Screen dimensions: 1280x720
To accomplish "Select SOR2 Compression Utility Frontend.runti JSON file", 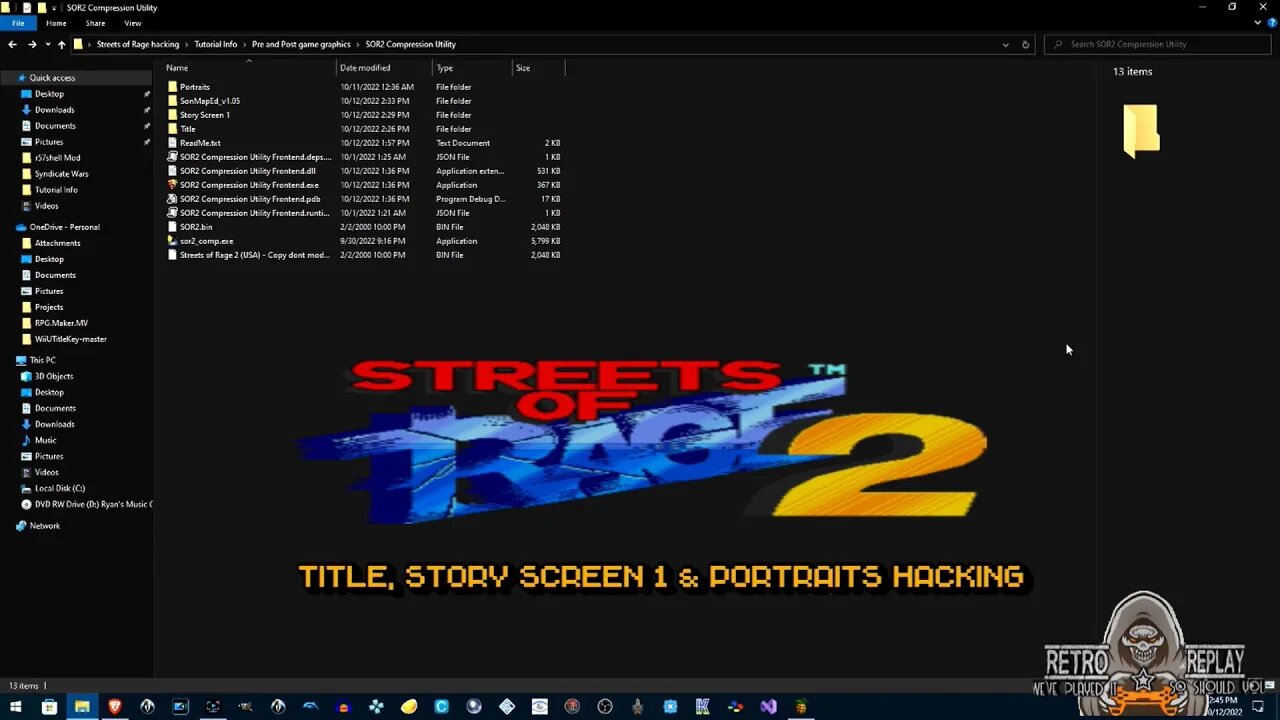I will [x=254, y=213].
